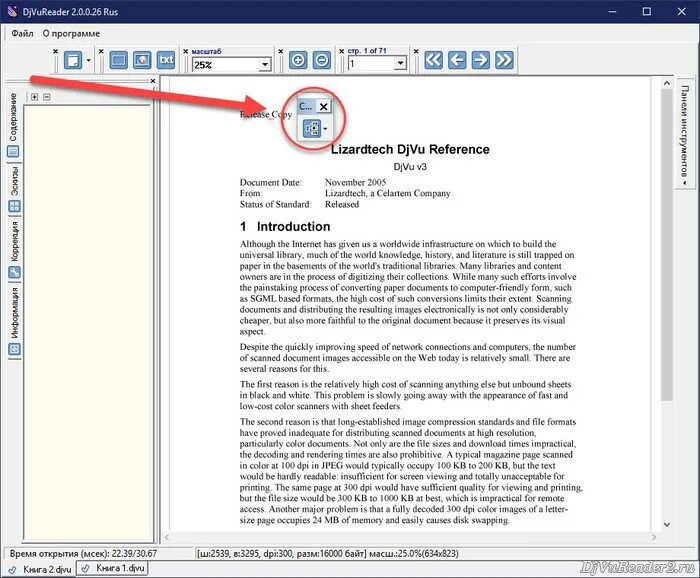Click the horizontal scrollbar right arrow
Screen dimensions: 700x578
point(654,537)
